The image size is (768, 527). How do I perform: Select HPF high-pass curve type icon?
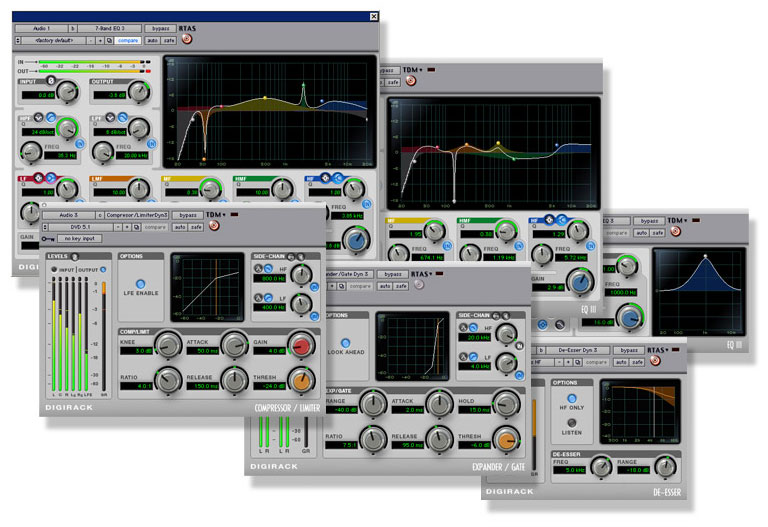coord(50,117)
